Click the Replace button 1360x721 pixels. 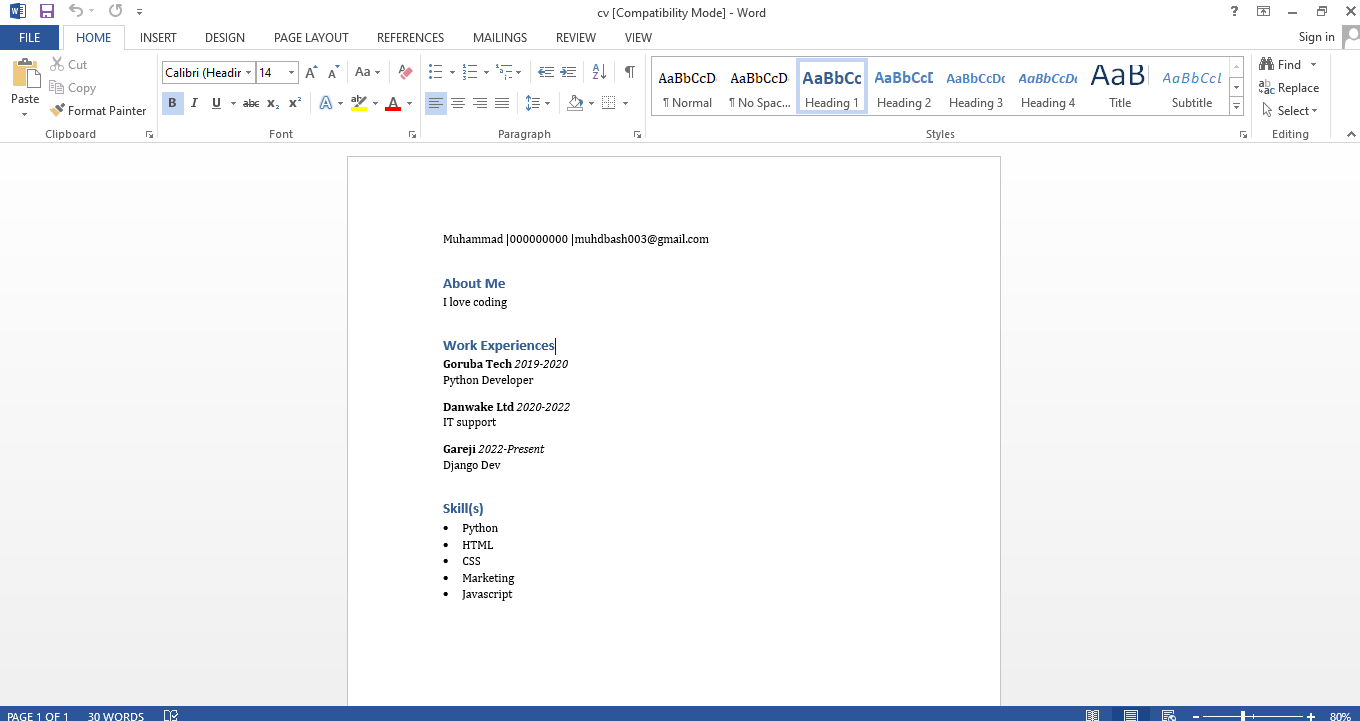1289,87
